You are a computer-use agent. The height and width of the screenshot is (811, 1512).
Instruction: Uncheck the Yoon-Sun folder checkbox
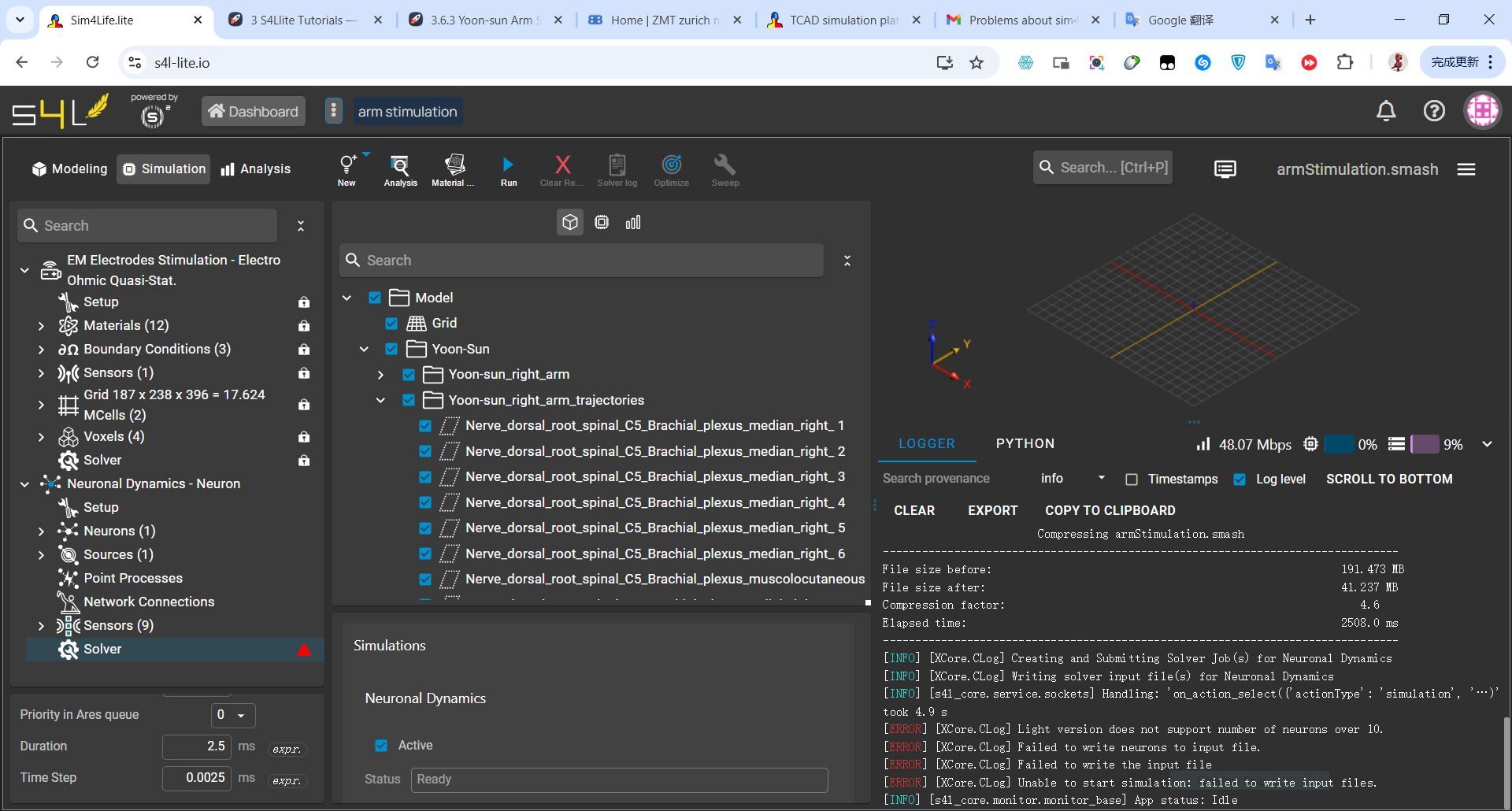pos(391,349)
